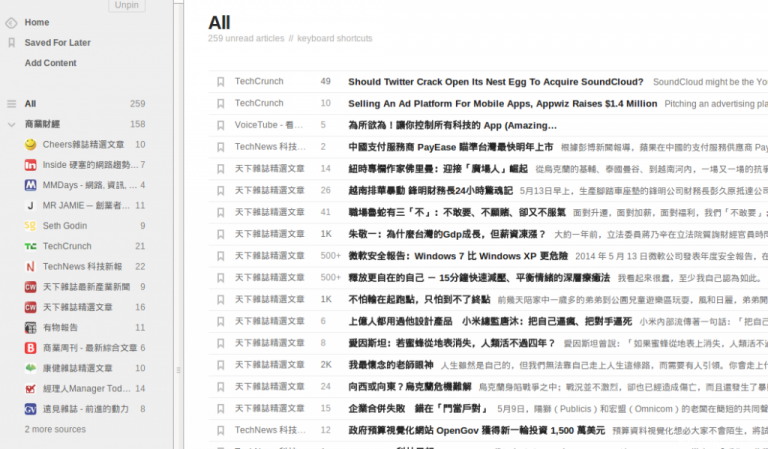The height and width of the screenshot is (449, 768).
Task: Open the 商業周刊 red B feed icon
Action: click(30, 348)
